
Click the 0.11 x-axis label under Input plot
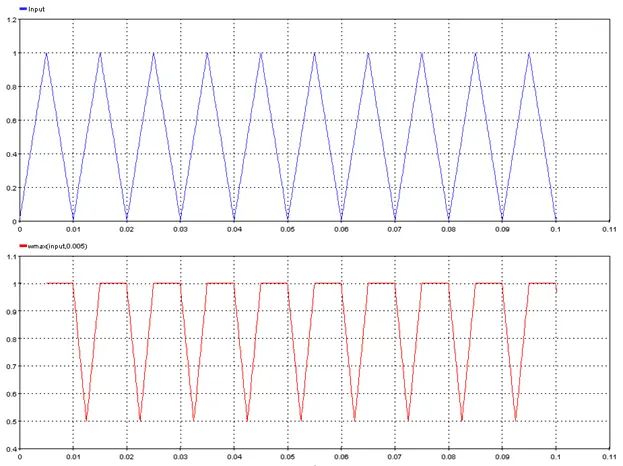tap(609, 229)
